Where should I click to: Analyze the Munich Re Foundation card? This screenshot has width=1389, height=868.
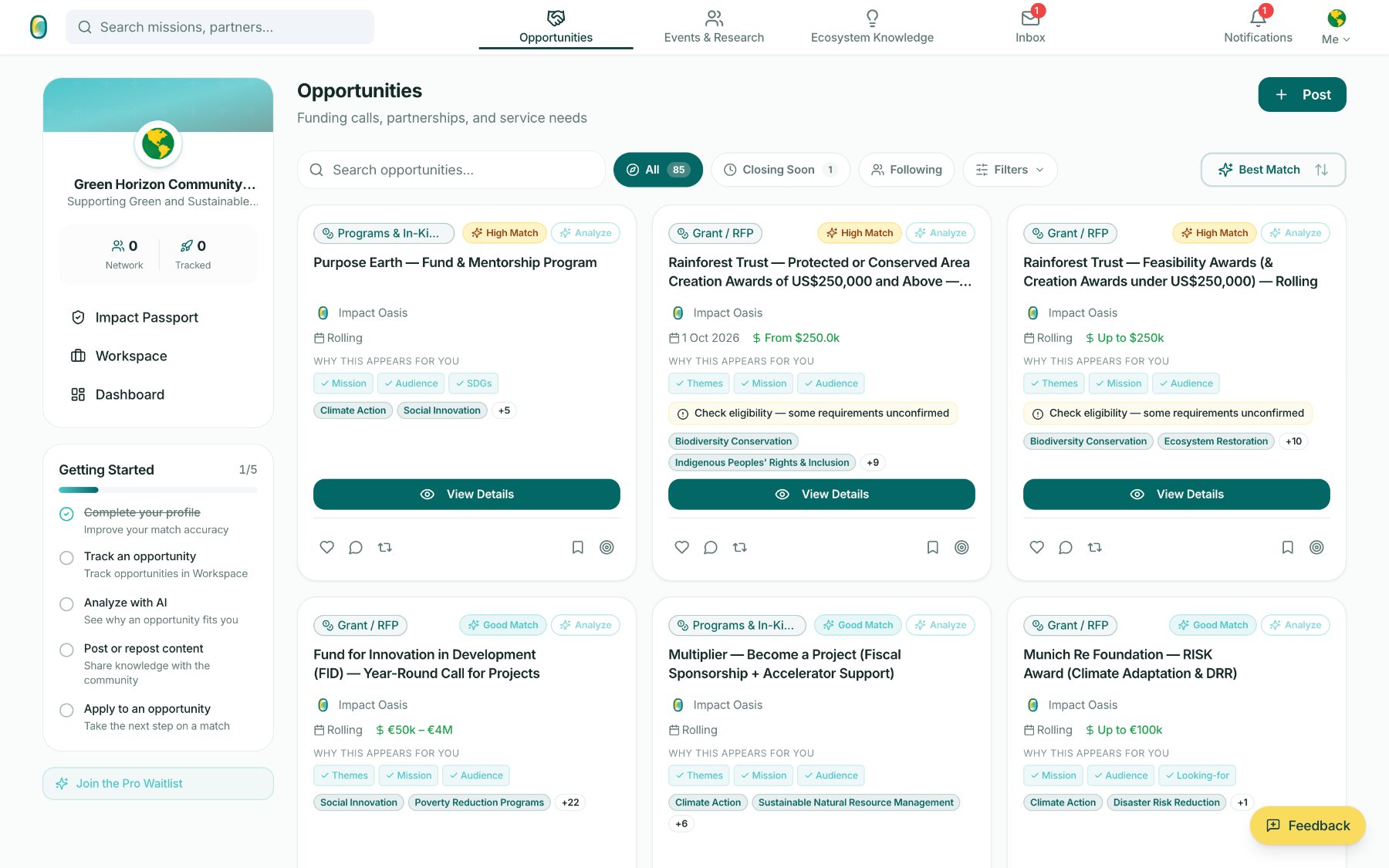pyautogui.click(x=1296, y=625)
